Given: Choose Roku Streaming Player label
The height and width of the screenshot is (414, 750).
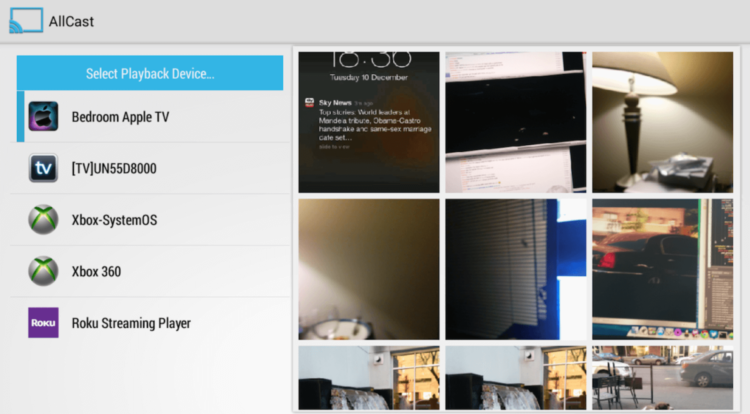Looking at the screenshot, I should tap(131, 323).
